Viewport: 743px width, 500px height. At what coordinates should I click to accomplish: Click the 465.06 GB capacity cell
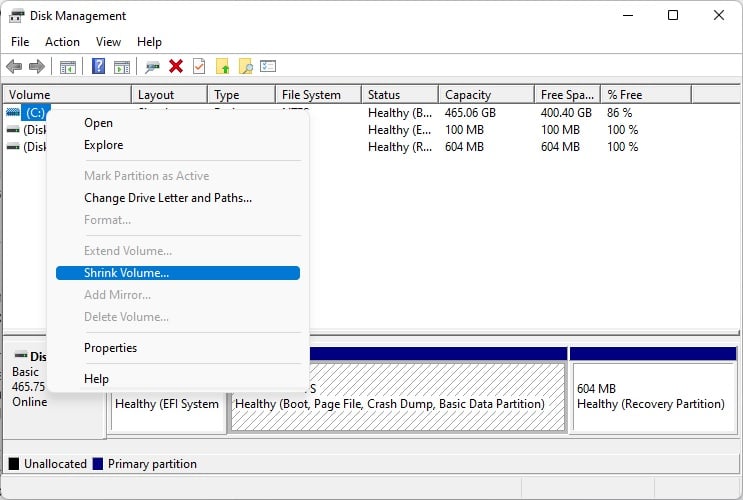click(x=470, y=113)
